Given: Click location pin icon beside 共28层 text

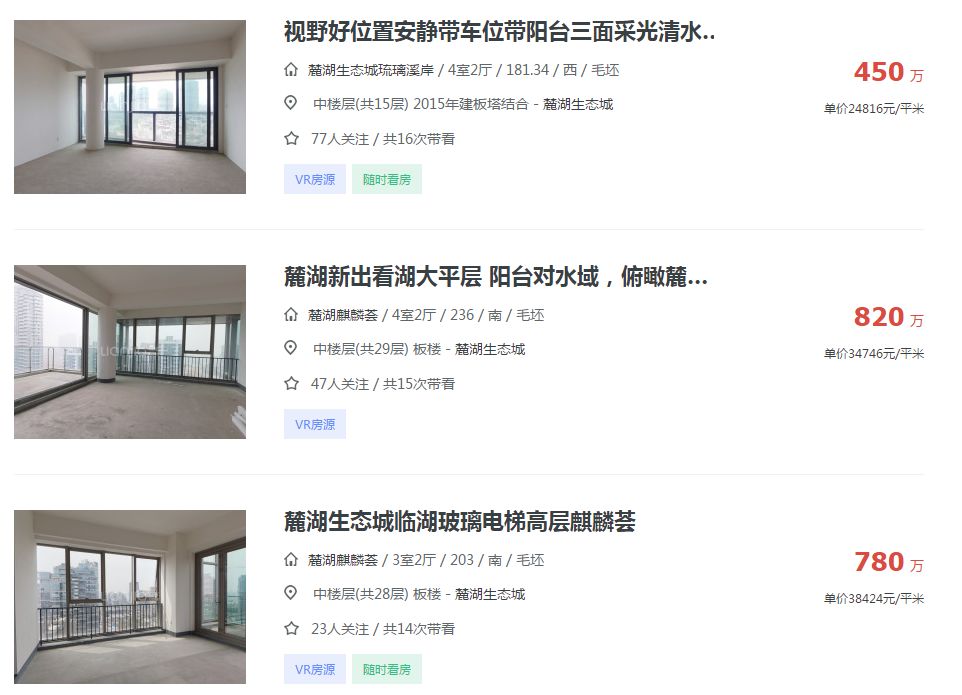Looking at the screenshot, I should pos(291,593).
